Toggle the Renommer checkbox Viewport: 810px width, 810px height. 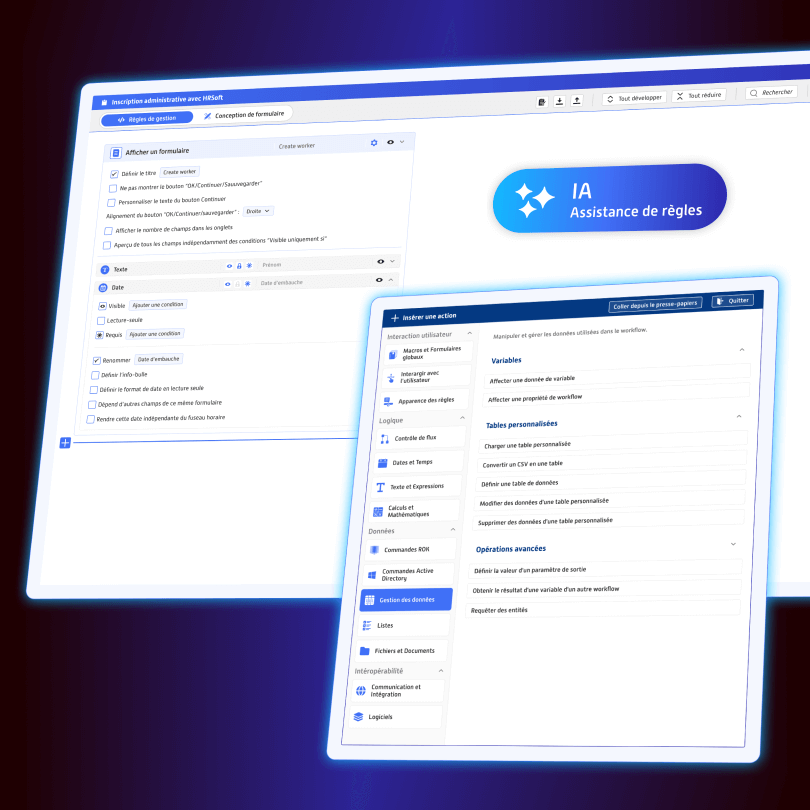click(97, 360)
